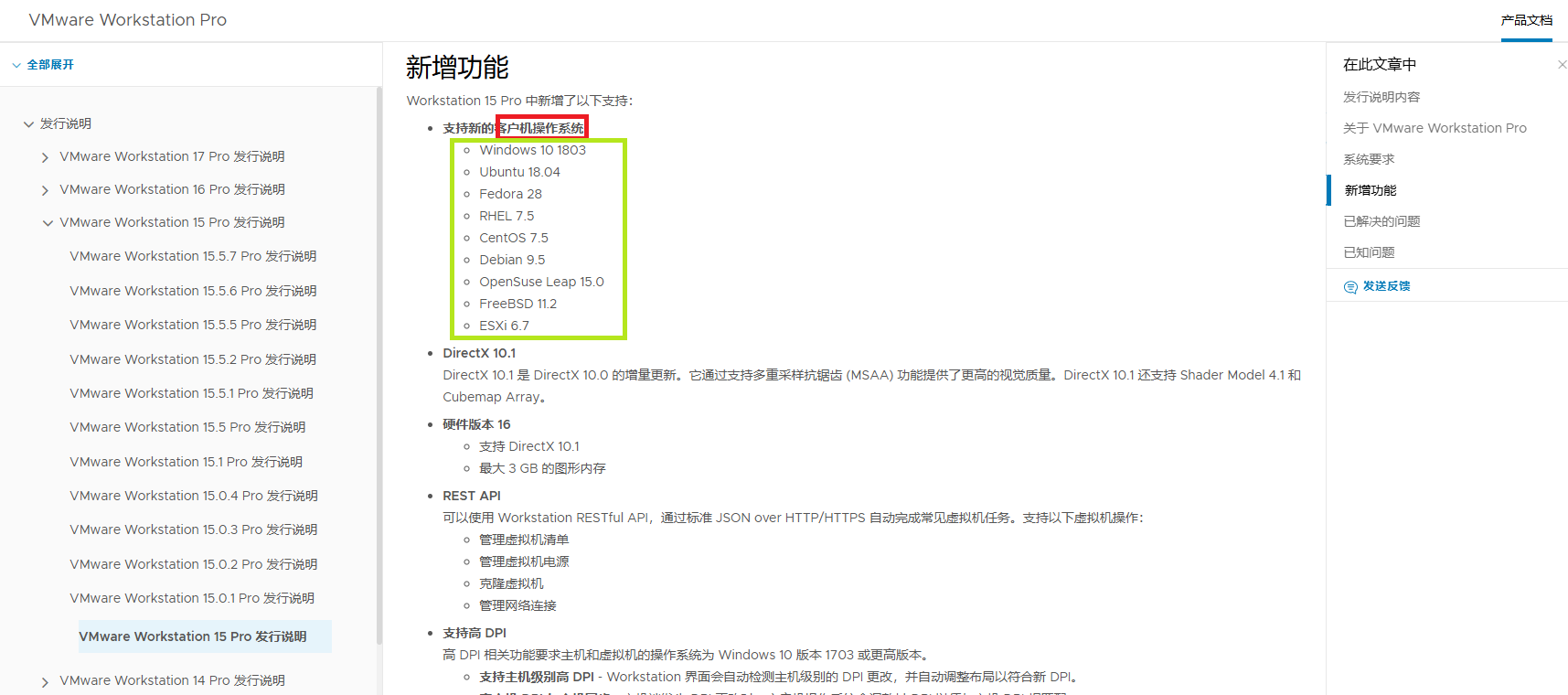Click the OpenSuse Leap 15.0 list item
Viewport: 1568px width, 695px height.
541,282
